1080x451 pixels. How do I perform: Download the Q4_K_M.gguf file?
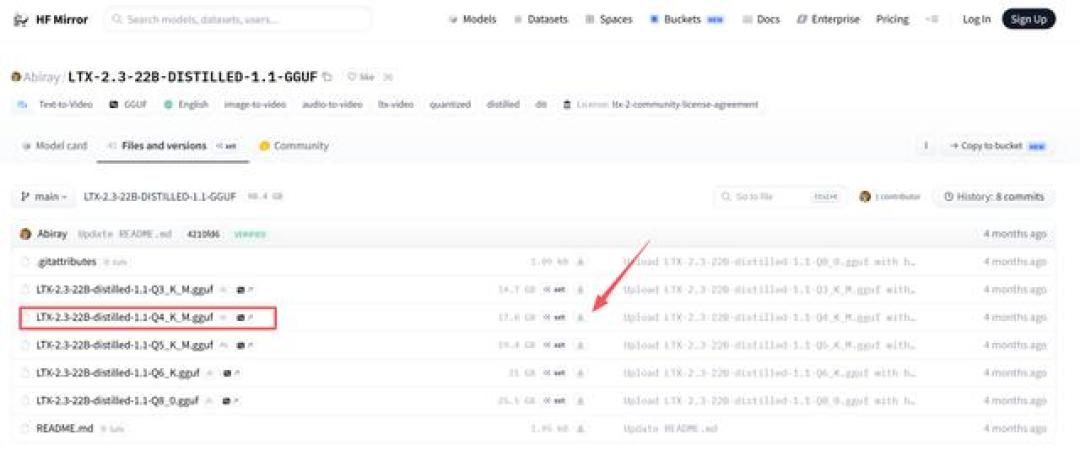(580, 317)
